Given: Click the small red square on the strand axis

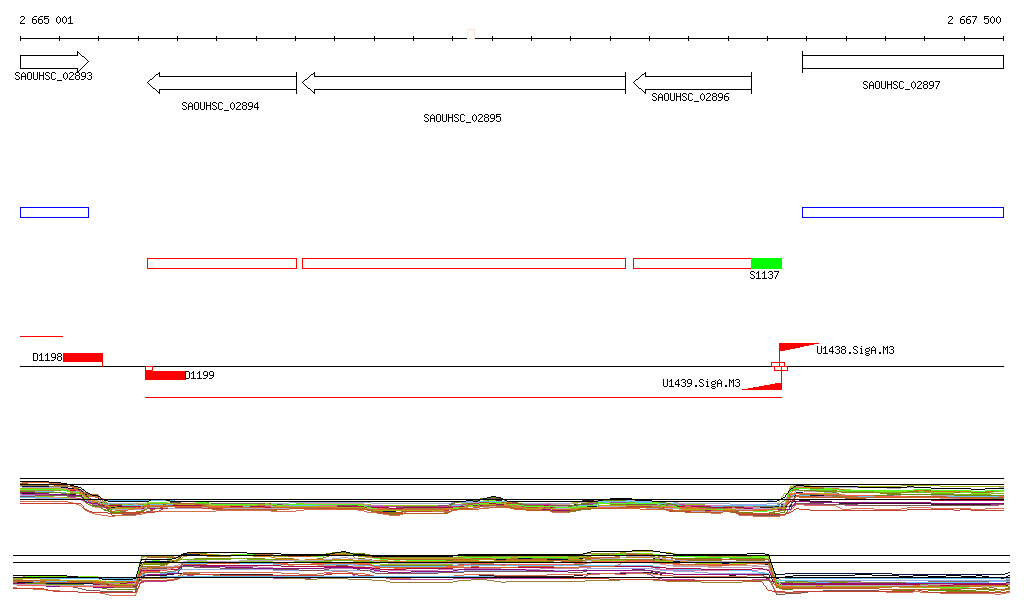Looking at the screenshot, I should (x=779, y=366).
